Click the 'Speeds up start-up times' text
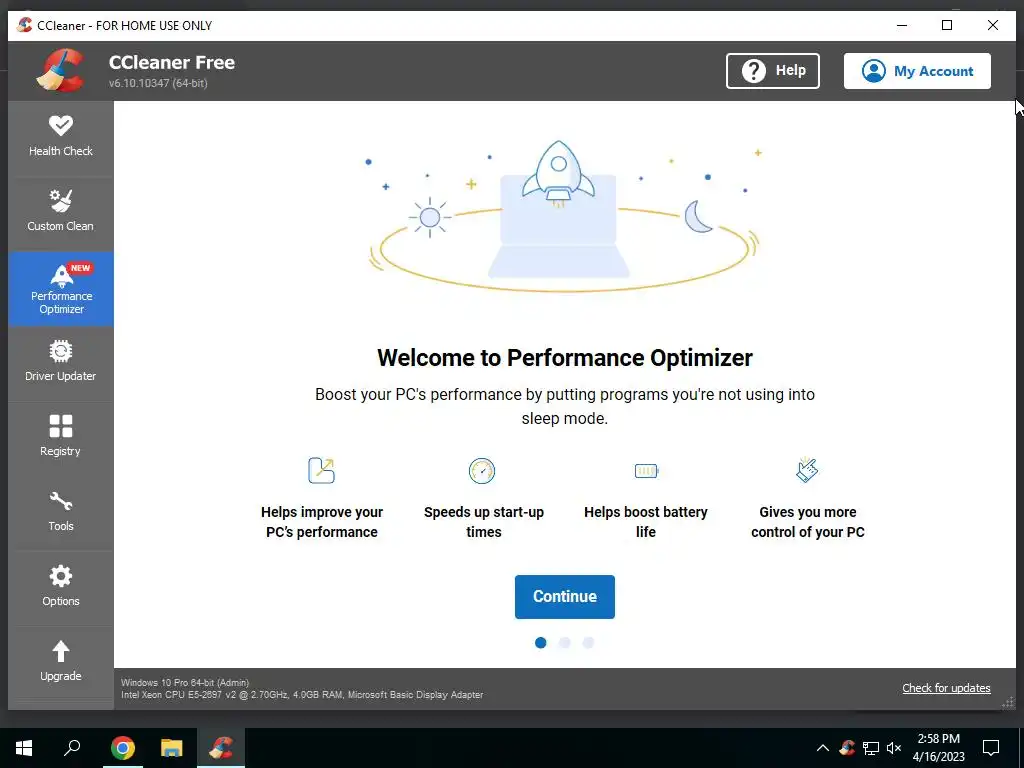1024x768 pixels. [483, 522]
